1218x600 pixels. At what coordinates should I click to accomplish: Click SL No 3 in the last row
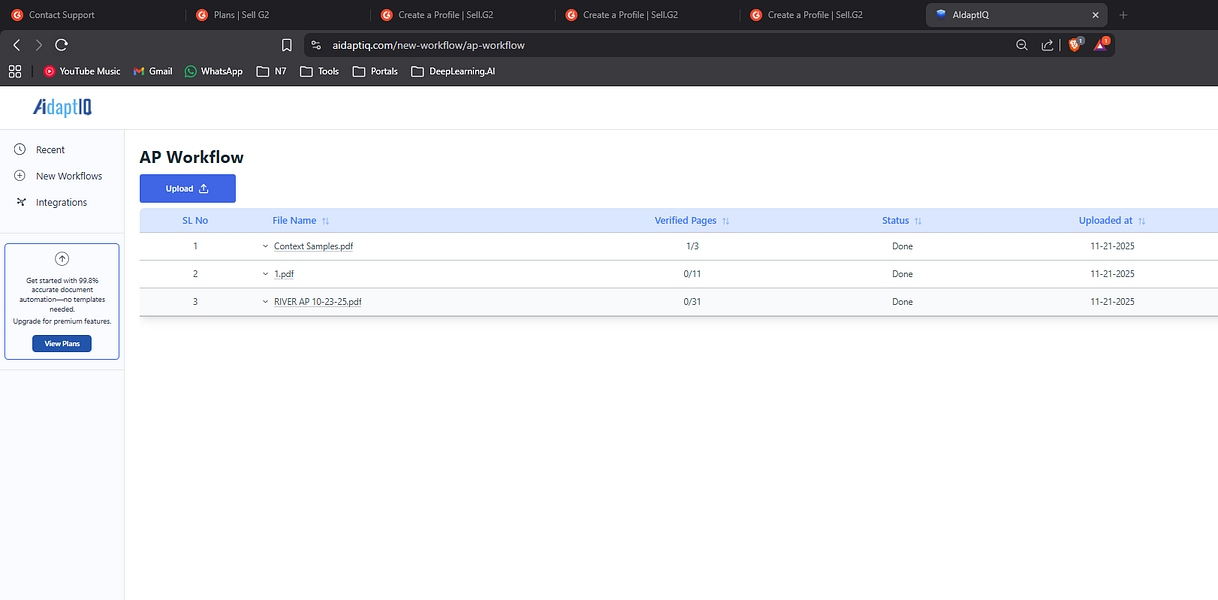coord(195,301)
